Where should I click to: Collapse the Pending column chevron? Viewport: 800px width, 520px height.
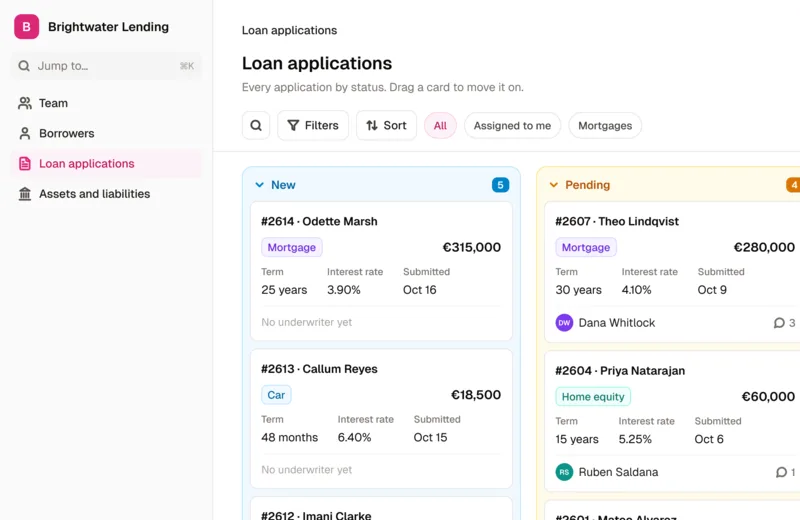coord(554,185)
